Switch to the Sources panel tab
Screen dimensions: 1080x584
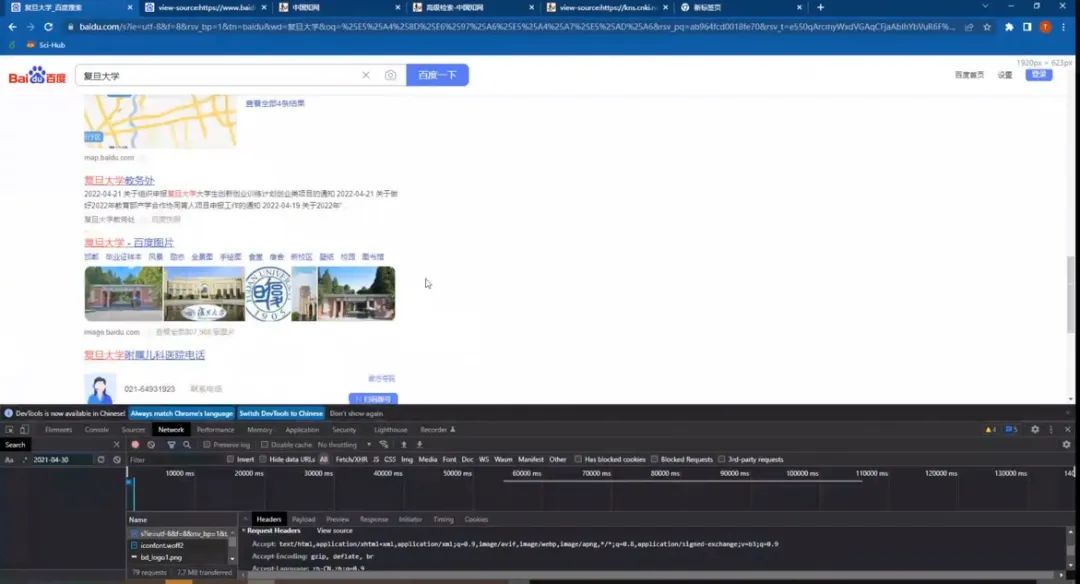(133, 430)
